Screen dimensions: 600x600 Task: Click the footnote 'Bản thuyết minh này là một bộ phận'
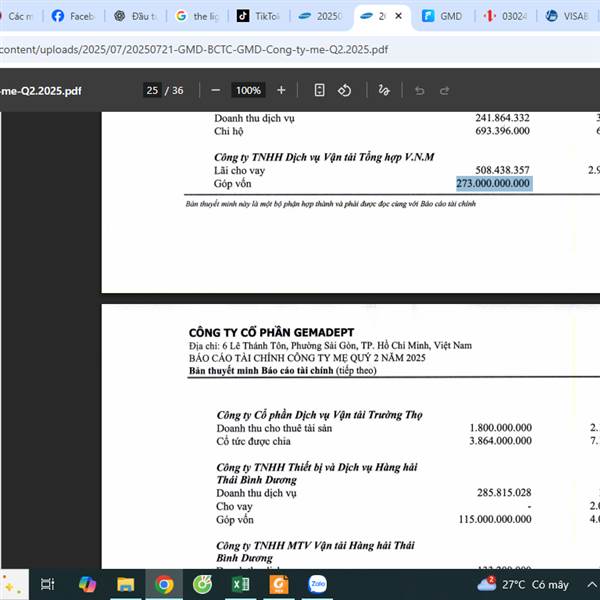pyautogui.click(x=331, y=204)
